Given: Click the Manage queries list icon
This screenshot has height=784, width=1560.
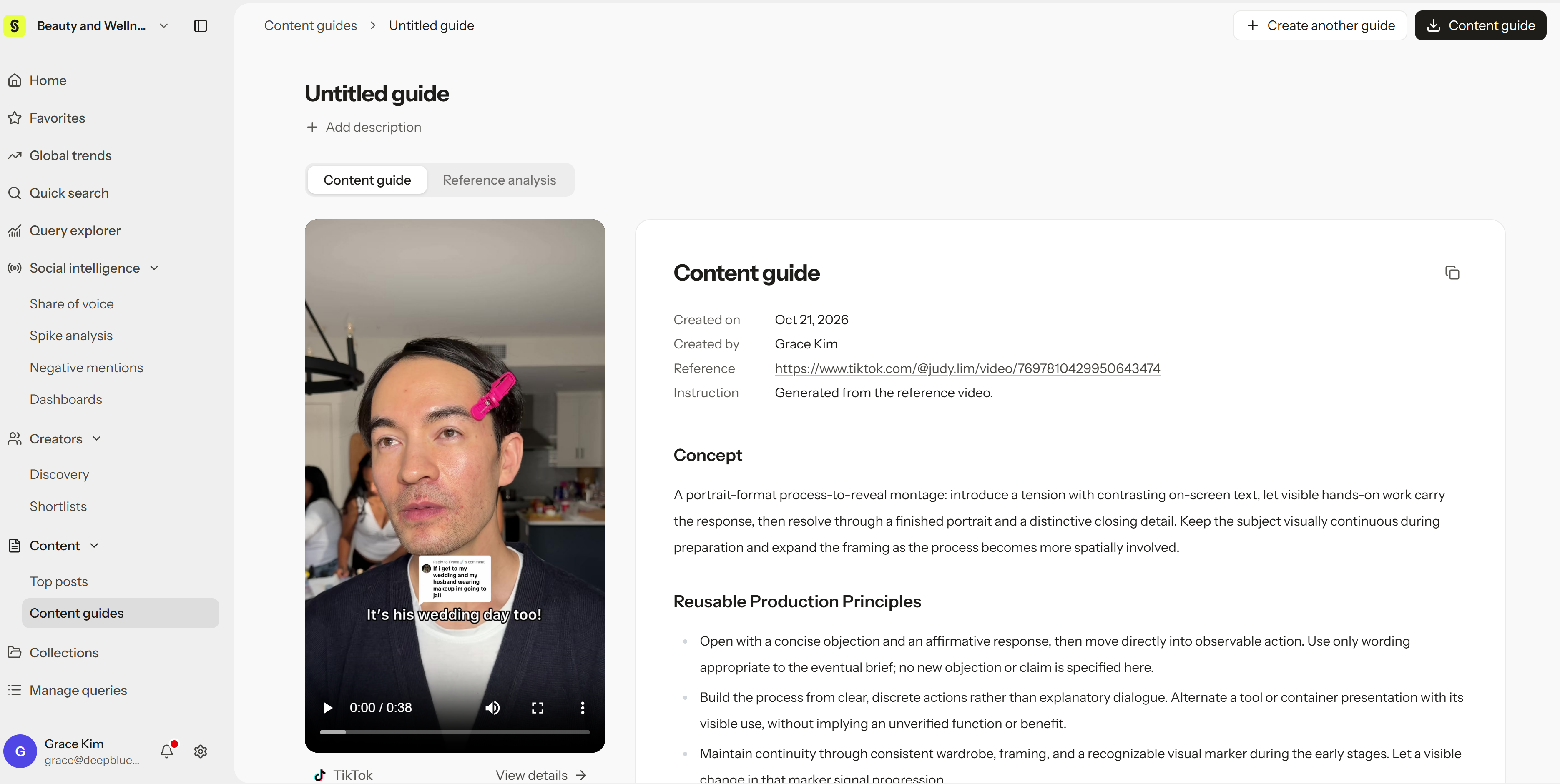Looking at the screenshot, I should tap(15, 689).
